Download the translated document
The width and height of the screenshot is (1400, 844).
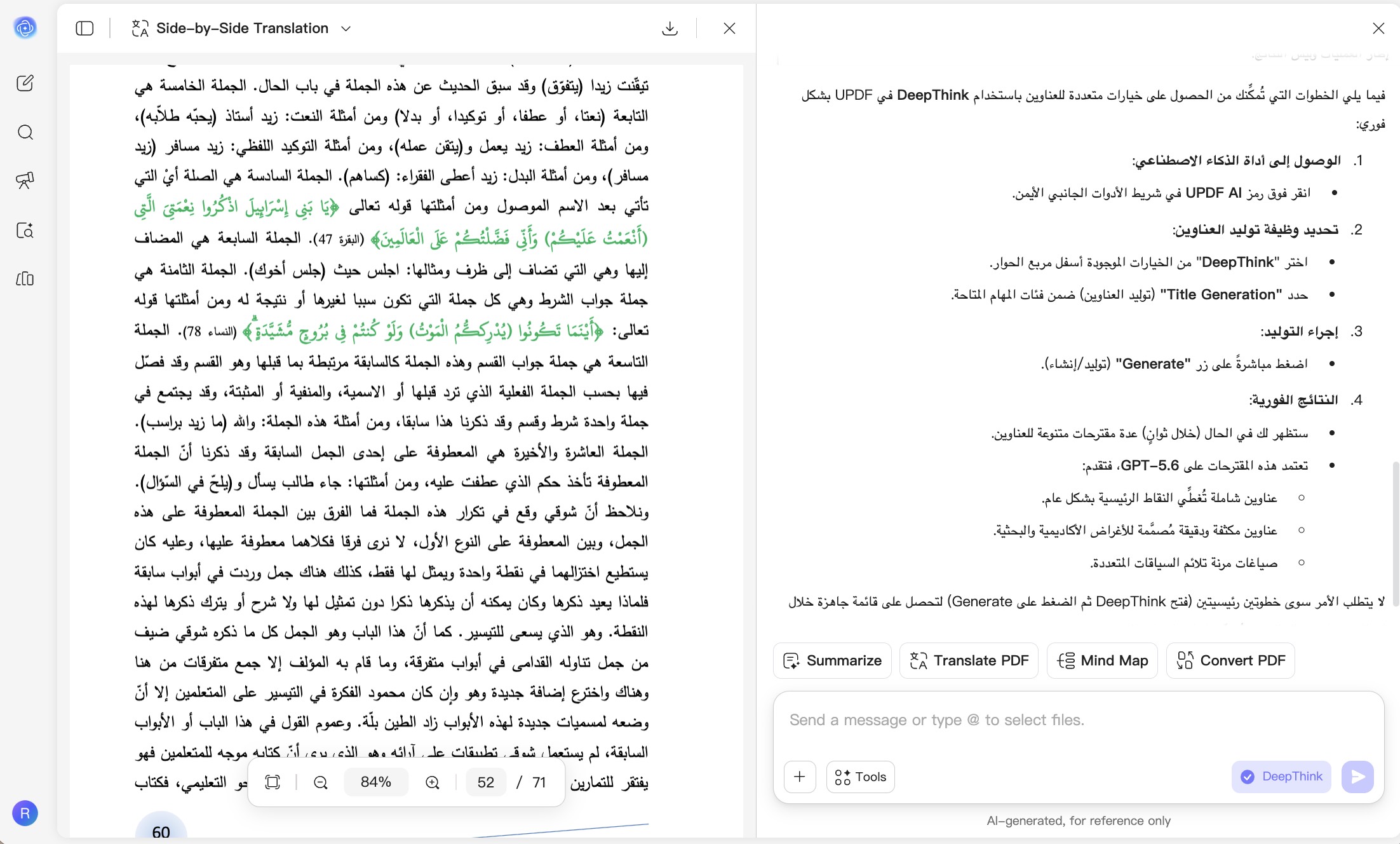coord(670,28)
